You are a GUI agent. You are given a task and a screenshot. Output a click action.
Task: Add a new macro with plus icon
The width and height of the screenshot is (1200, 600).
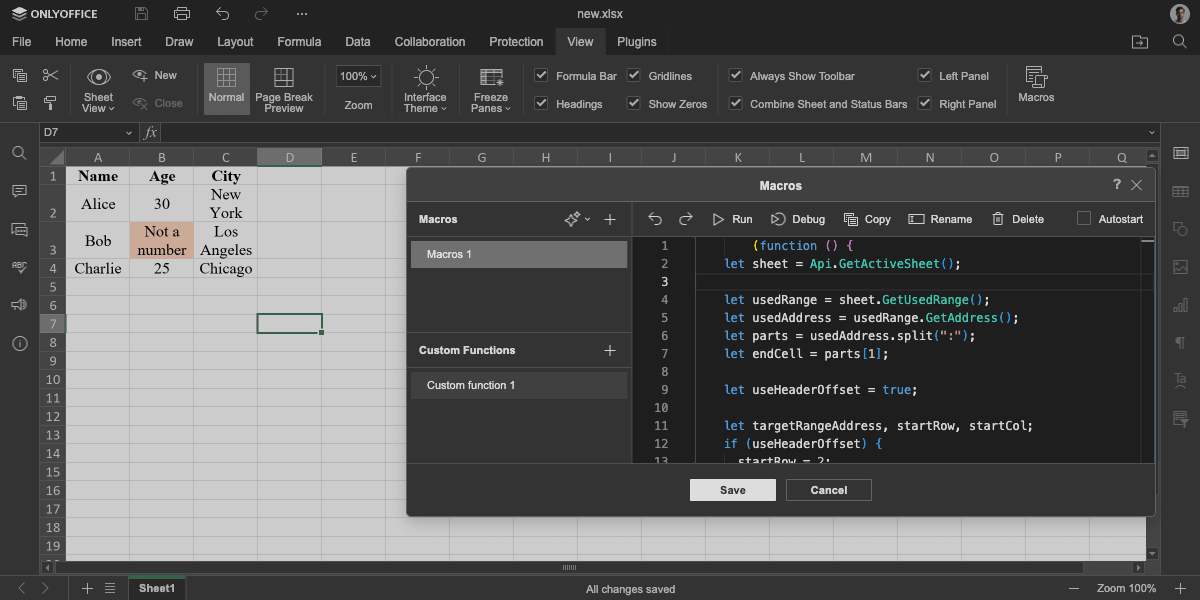(x=610, y=219)
